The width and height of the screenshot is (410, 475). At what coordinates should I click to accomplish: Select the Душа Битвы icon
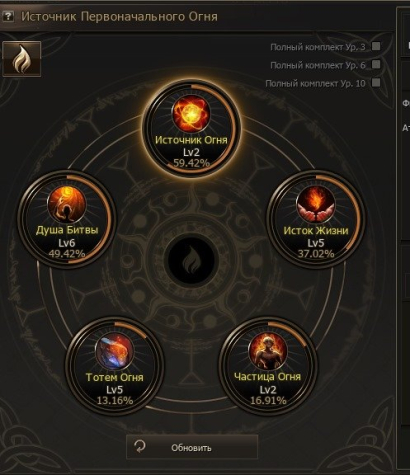(67, 204)
